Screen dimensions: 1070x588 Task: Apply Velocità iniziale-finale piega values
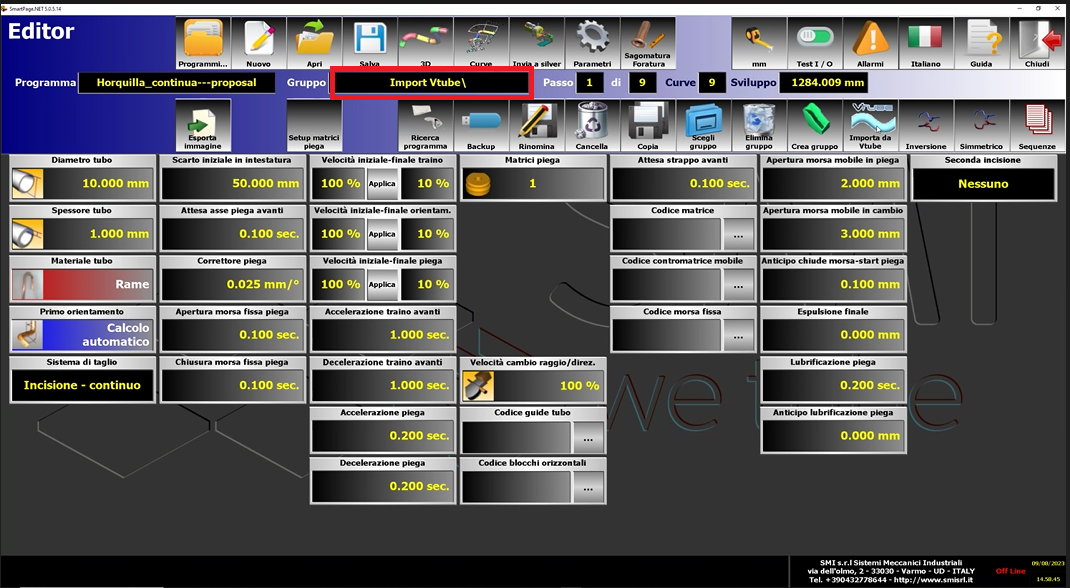point(382,284)
